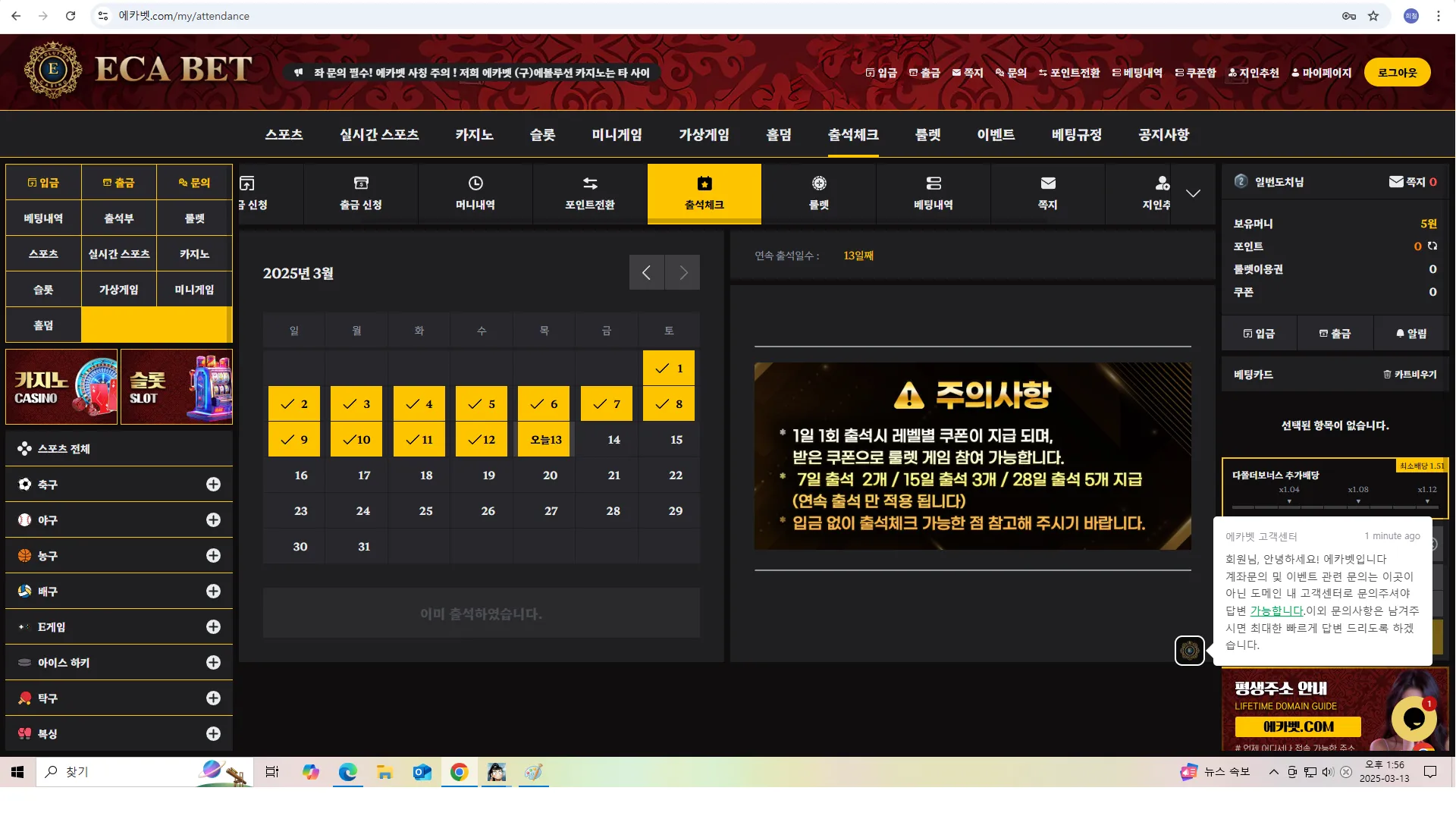Open the live chat bubble icon
This screenshot has width=1456, height=819.
[x=1414, y=717]
